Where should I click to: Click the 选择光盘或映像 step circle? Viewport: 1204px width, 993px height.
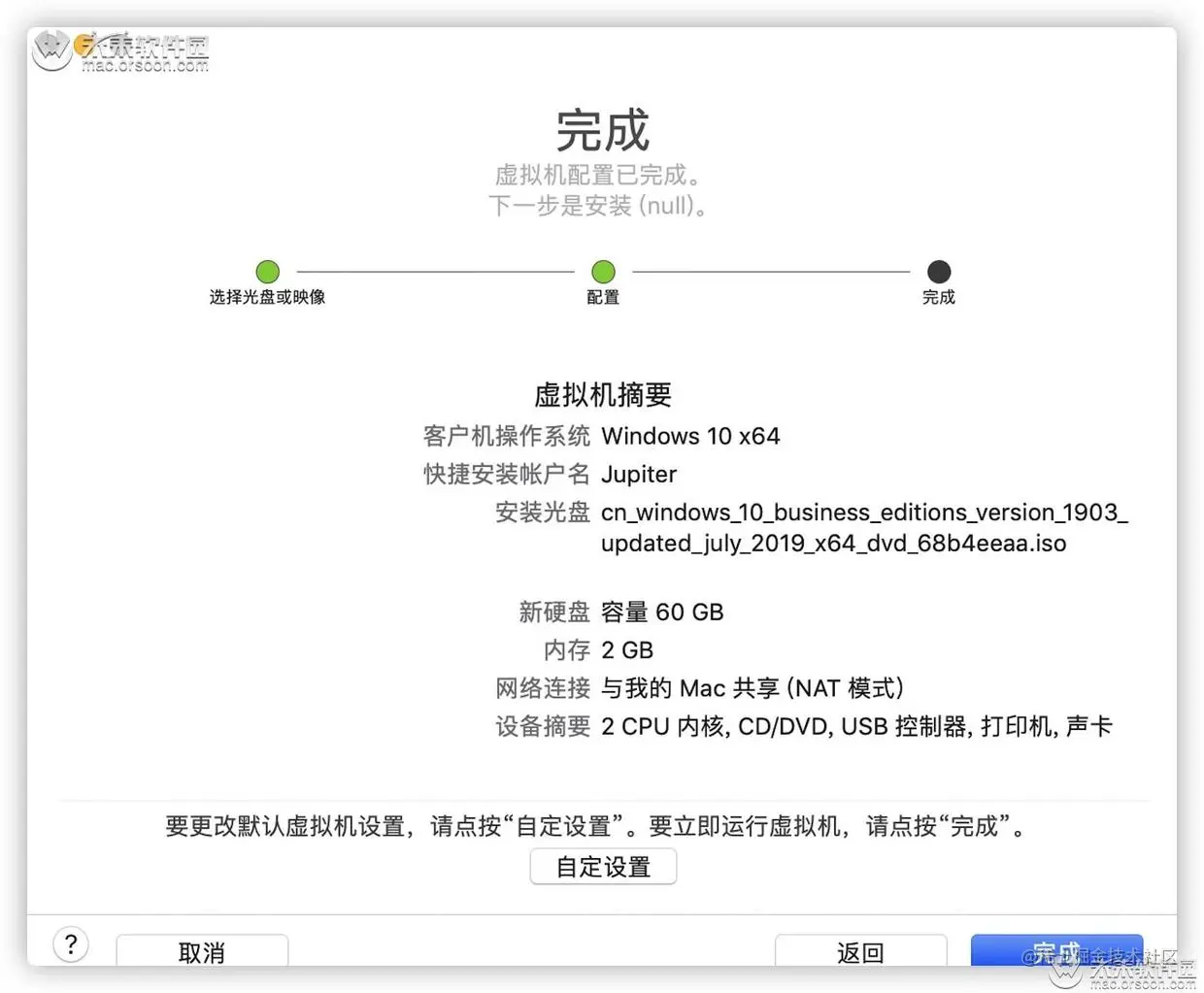coord(268,271)
